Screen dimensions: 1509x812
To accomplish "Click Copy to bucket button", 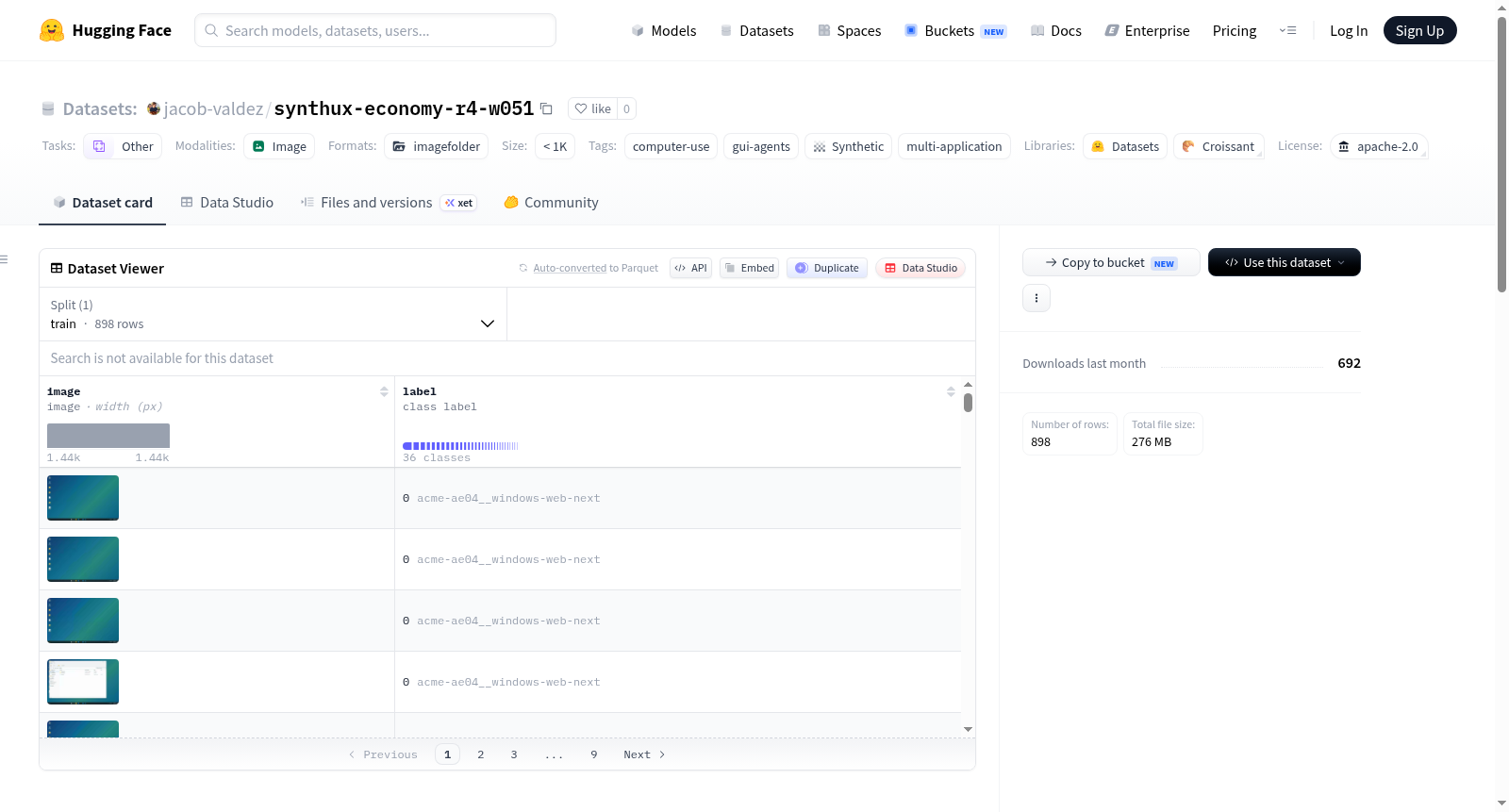I will (1111, 262).
